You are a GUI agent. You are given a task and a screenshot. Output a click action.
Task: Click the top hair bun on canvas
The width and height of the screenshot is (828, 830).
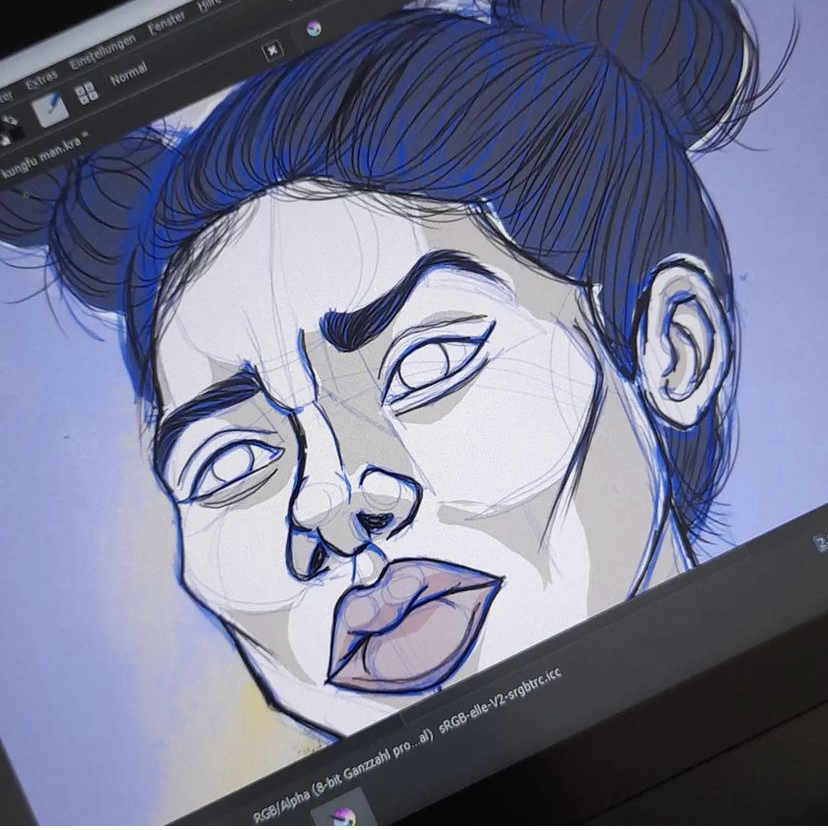click(x=640, y=60)
